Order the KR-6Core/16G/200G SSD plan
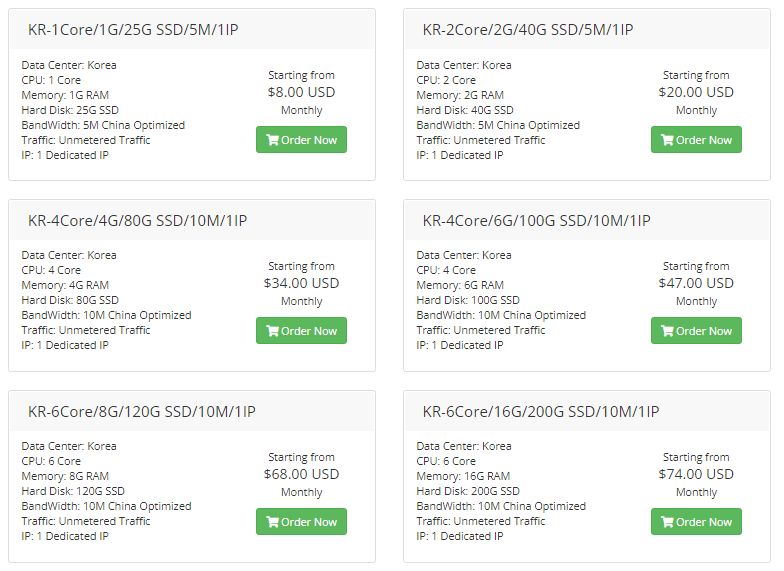Screen dimensions: 784x571 point(696,522)
